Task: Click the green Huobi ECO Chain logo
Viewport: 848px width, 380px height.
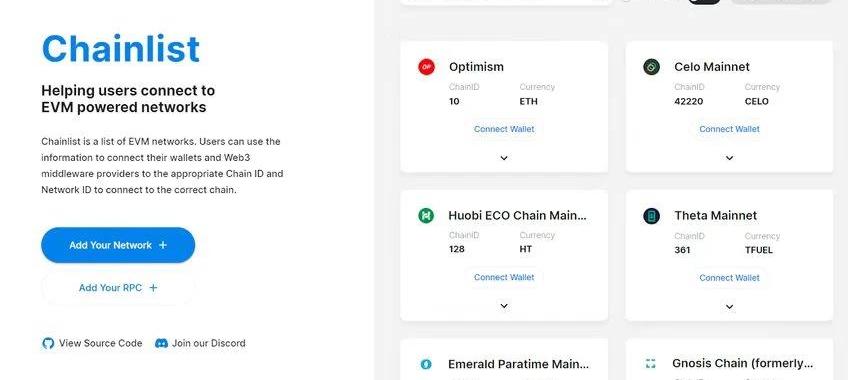Action: pos(426,216)
